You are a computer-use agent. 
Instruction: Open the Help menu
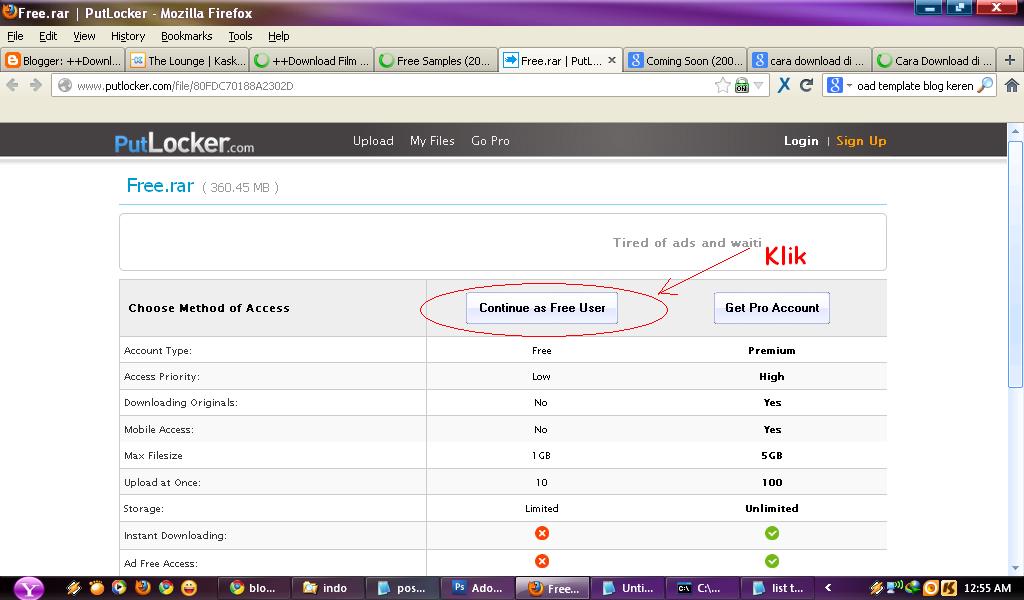pyautogui.click(x=278, y=36)
